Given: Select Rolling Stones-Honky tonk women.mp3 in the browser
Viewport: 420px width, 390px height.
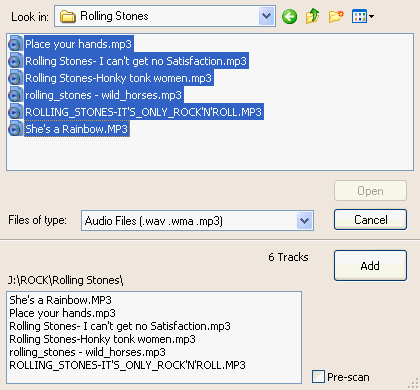Looking at the screenshot, I should point(118,78).
